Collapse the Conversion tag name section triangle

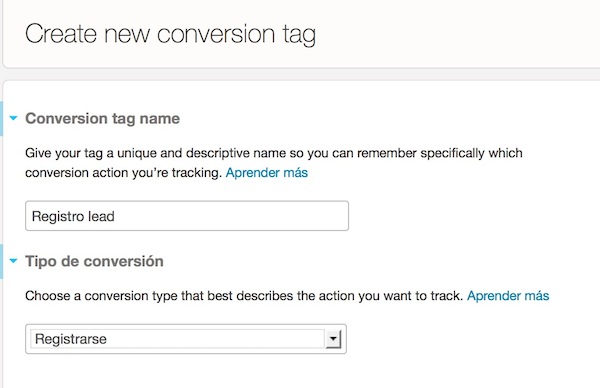click(13, 118)
